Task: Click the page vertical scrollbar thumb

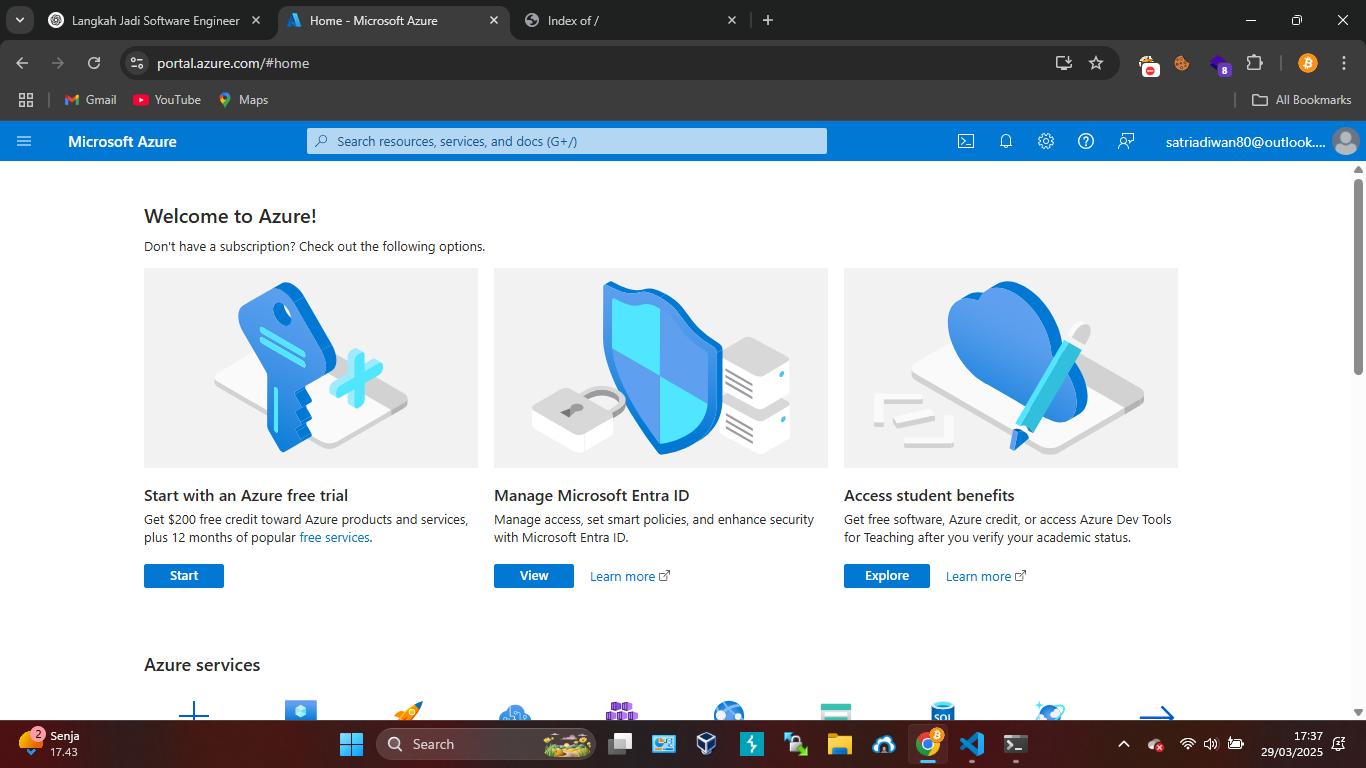Action: (1358, 277)
